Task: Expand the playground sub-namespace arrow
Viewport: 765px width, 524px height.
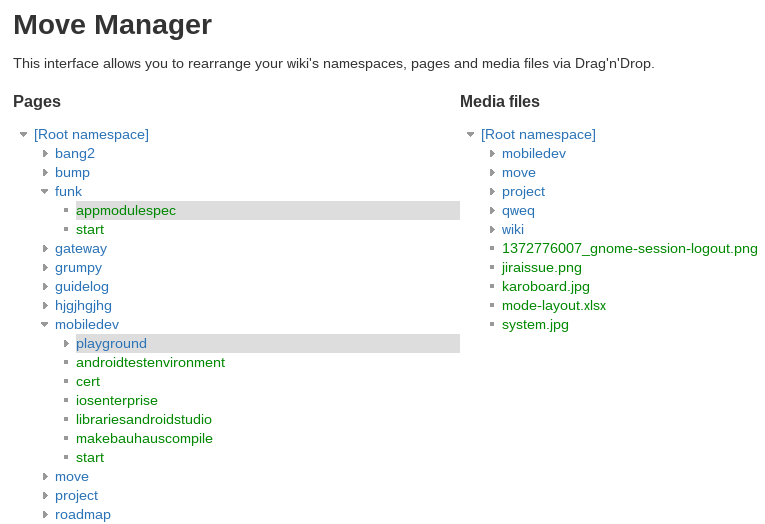Action: click(66, 343)
